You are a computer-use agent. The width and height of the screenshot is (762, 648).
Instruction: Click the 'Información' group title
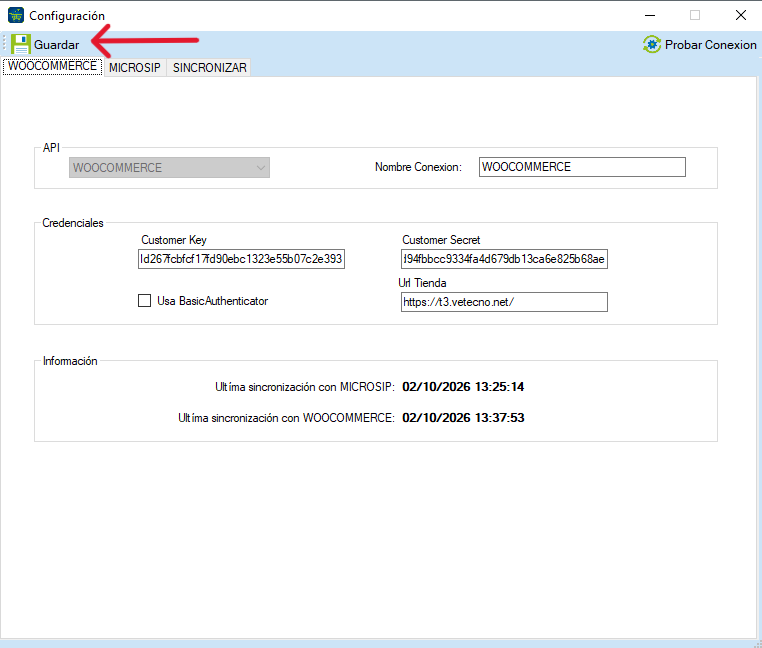click(x=70, y=361)
